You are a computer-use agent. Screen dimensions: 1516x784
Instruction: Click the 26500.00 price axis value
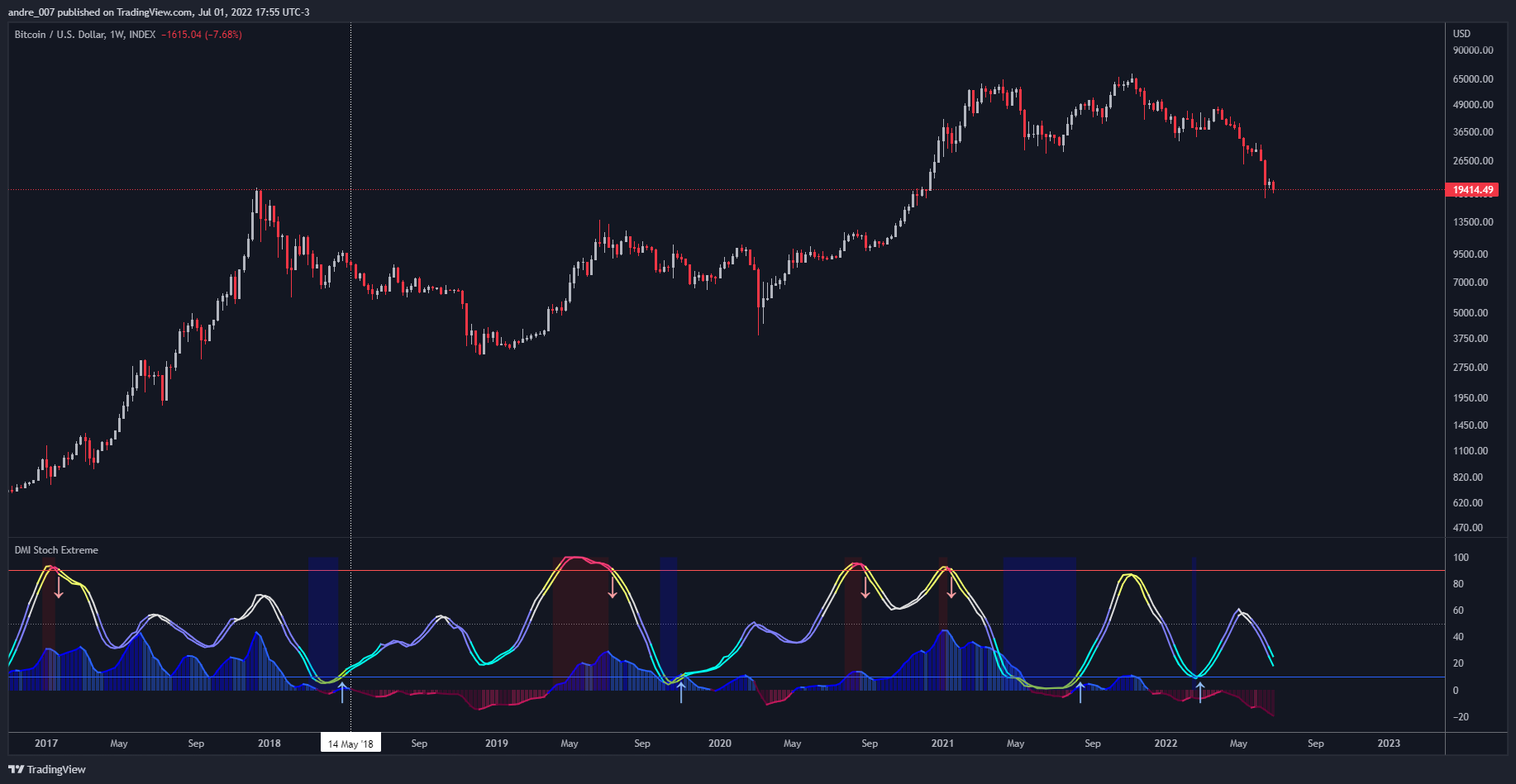pyautogui.click(x=1473, y=161)
